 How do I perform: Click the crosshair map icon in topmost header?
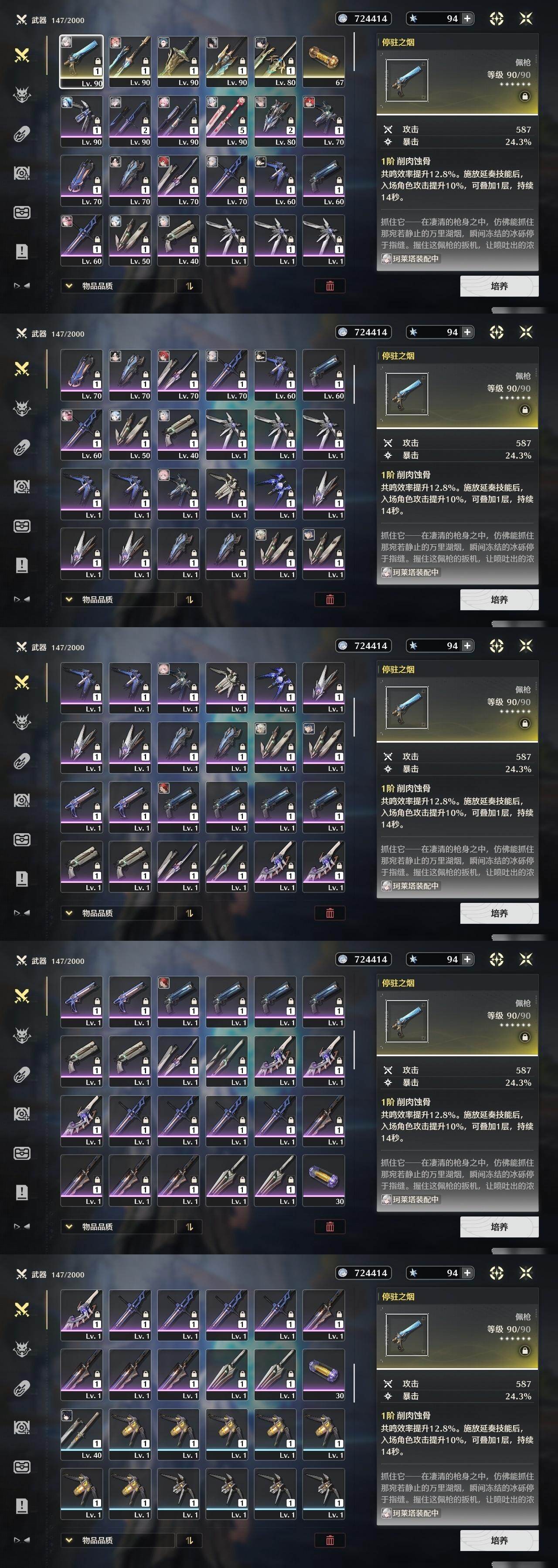pos(497,19)
